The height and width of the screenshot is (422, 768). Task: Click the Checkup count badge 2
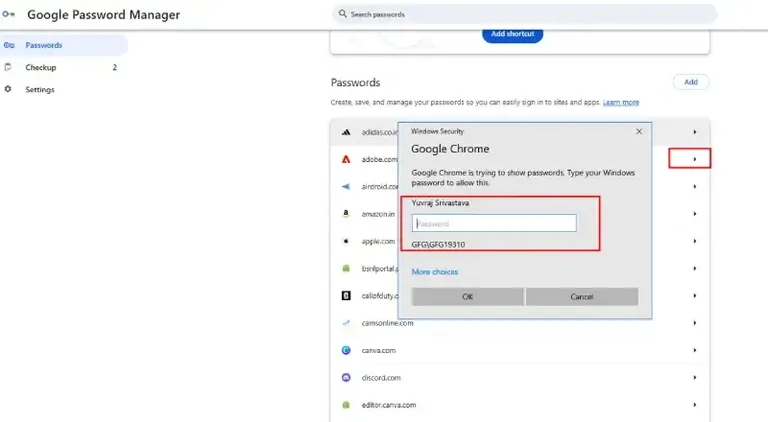[x=115, y=67]
